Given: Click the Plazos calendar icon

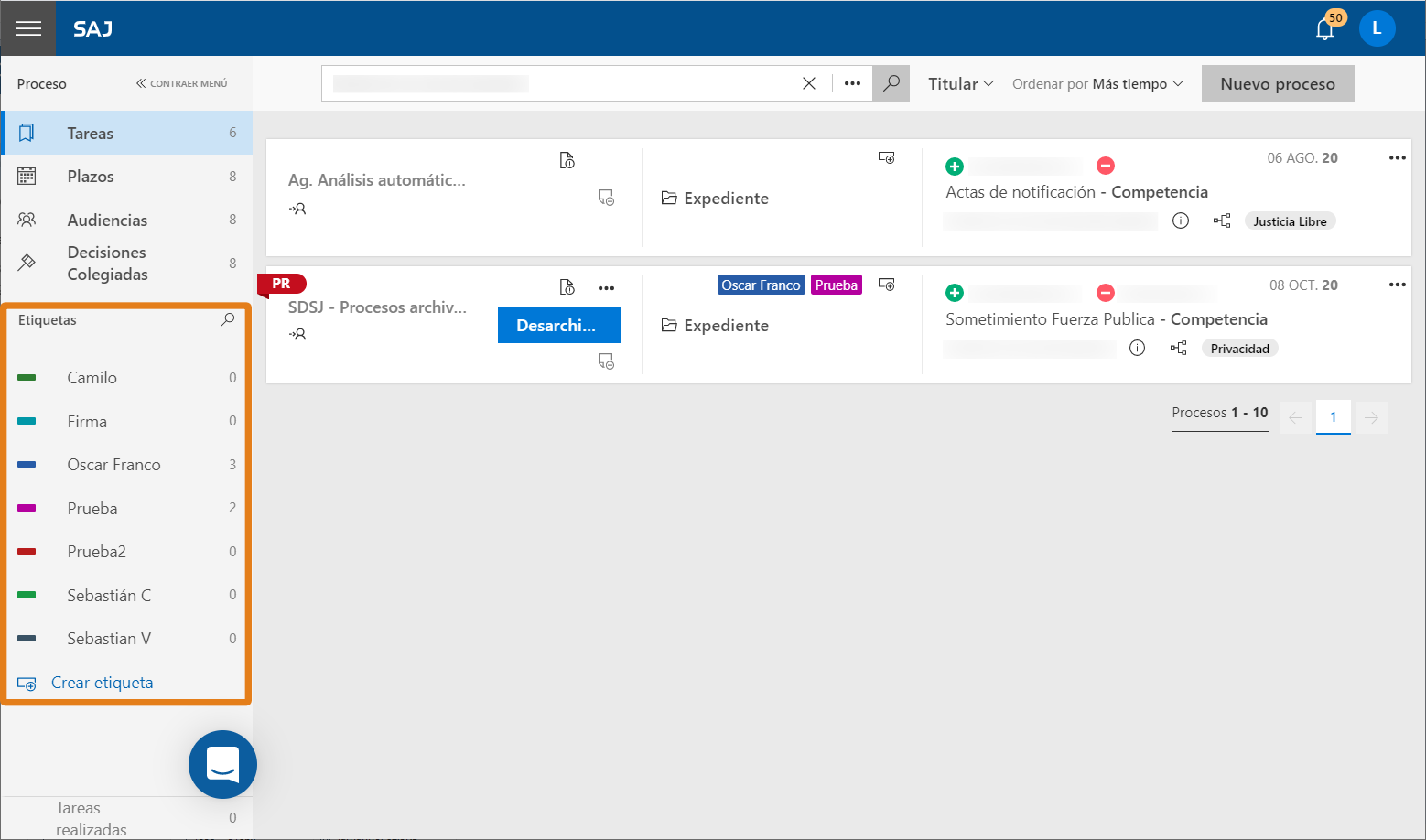Looking at the screenshot, I should pyautogui.click(x=27, y=176).
